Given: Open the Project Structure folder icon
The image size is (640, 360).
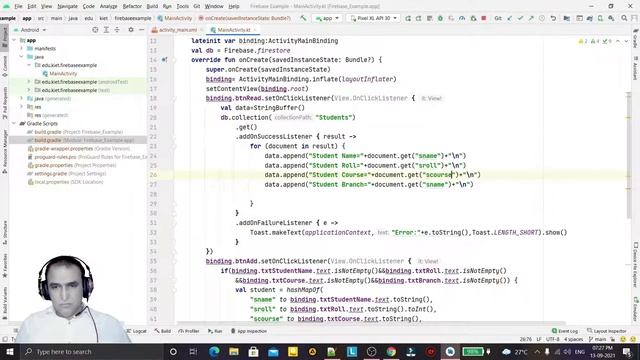Looking at the screenshot, I should pos(567,18).
